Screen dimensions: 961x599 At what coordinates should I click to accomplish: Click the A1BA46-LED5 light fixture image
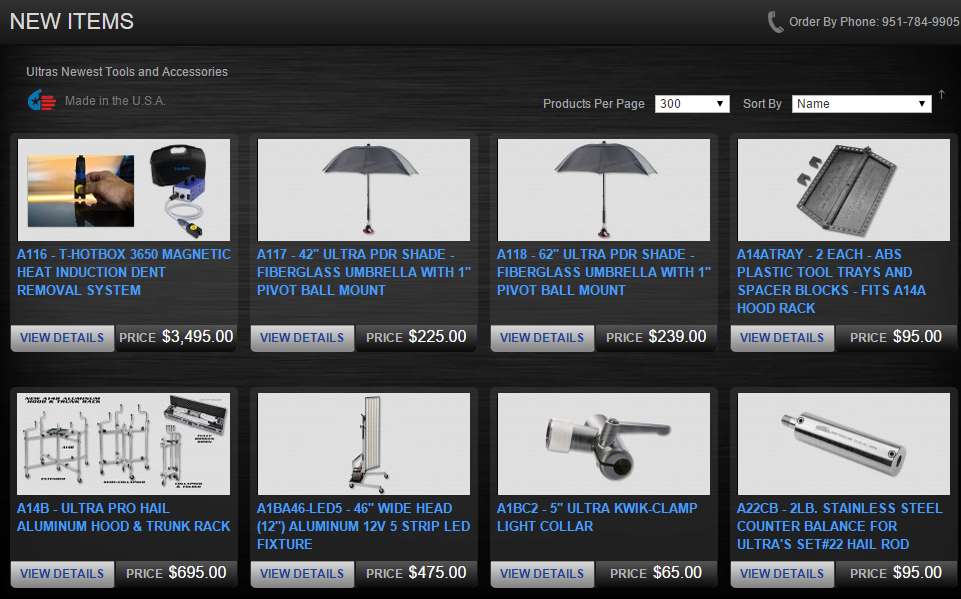pos(364,444)
